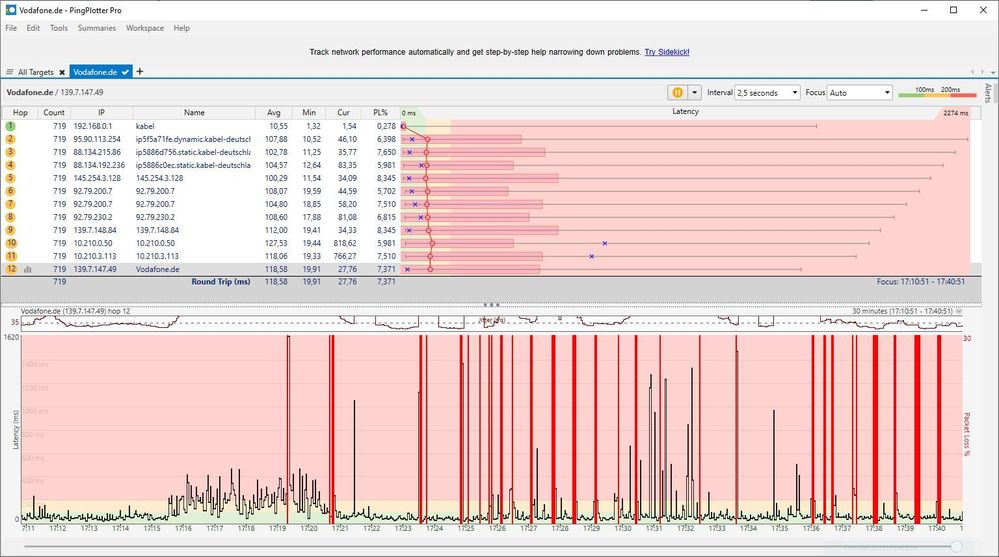The image size is (999, 557).
Task: Maximize the PingPlotter Pro window
Action: [954, 10]
